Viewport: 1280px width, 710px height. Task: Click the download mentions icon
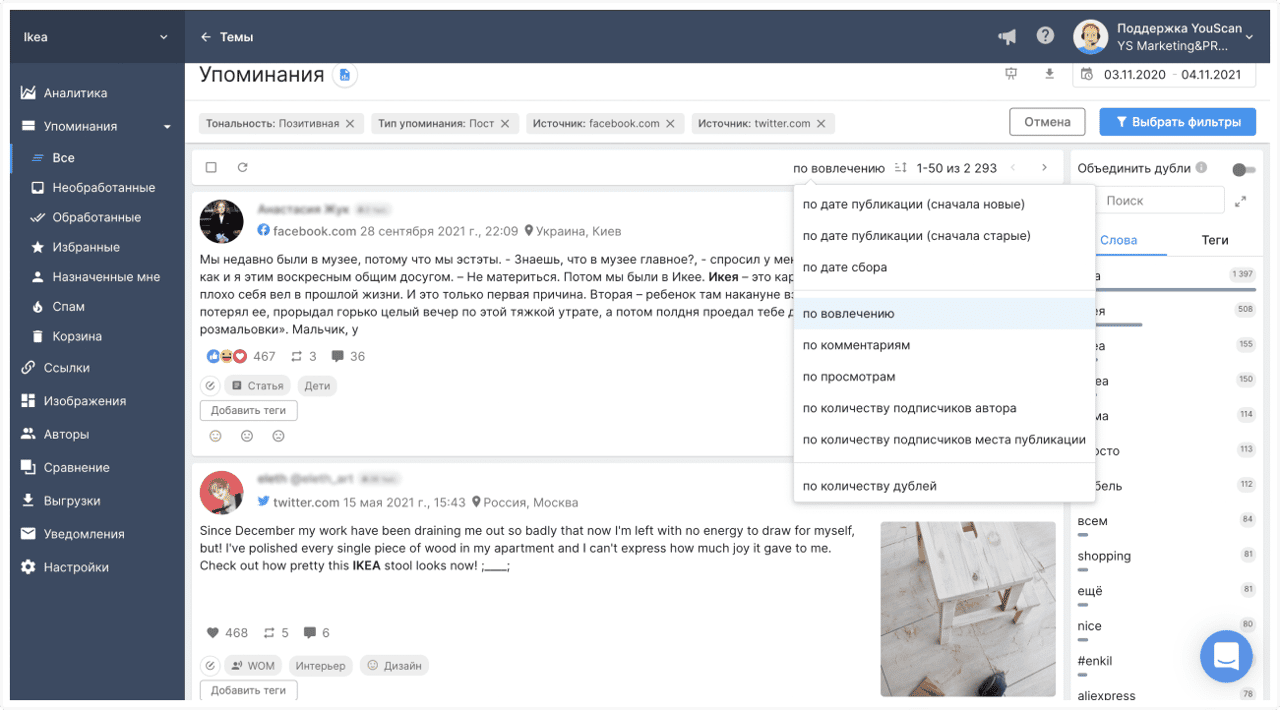[x=1049, y=74]
